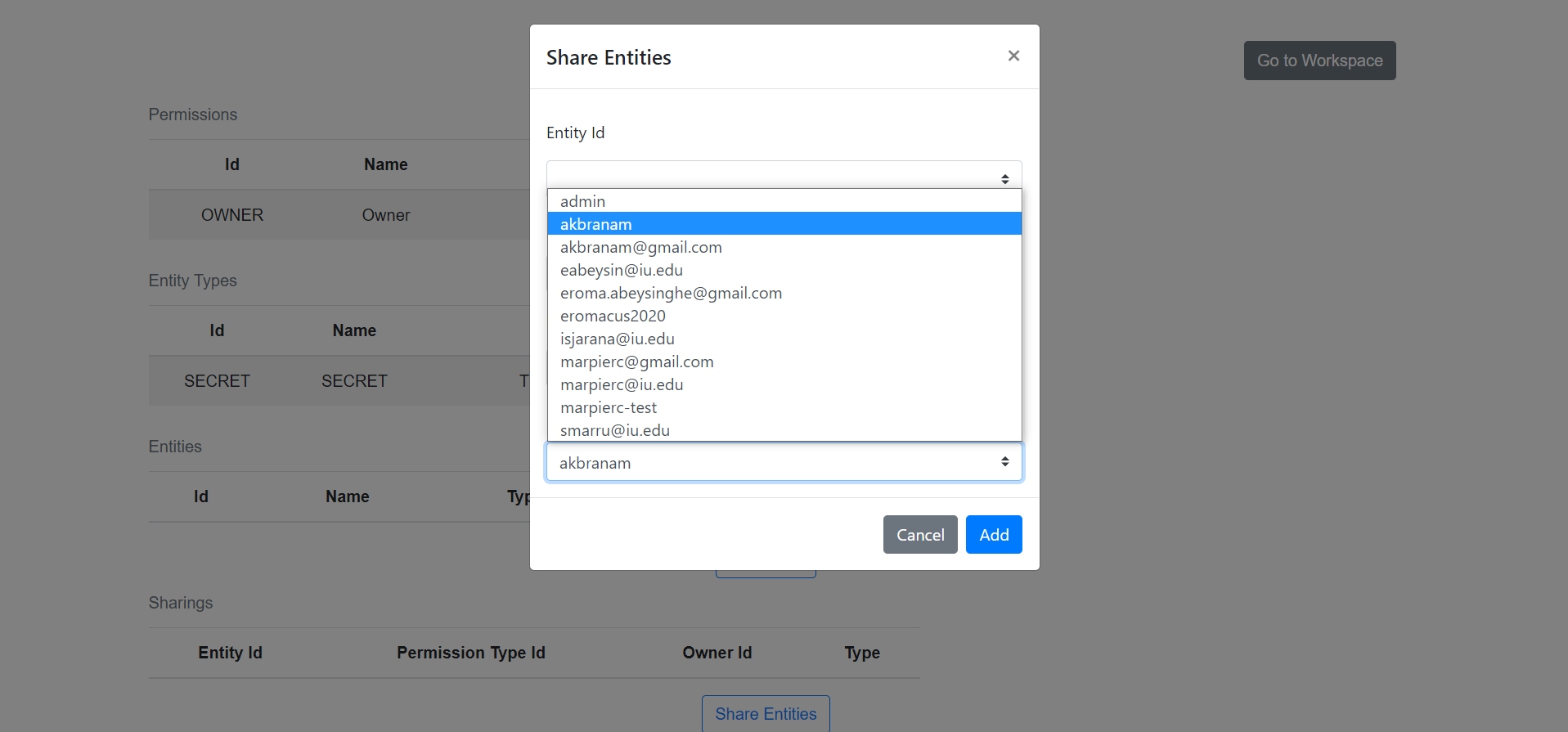Click the Add button
This screenshot has height=732, width=1568.
coord(994,534)
